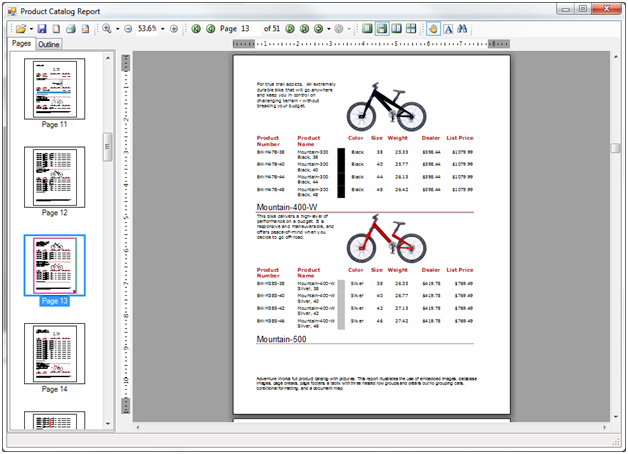This screenshot has height=454, width=628.
Task: Save the report using floppy disk icon
Action: (x=42, y=29)
